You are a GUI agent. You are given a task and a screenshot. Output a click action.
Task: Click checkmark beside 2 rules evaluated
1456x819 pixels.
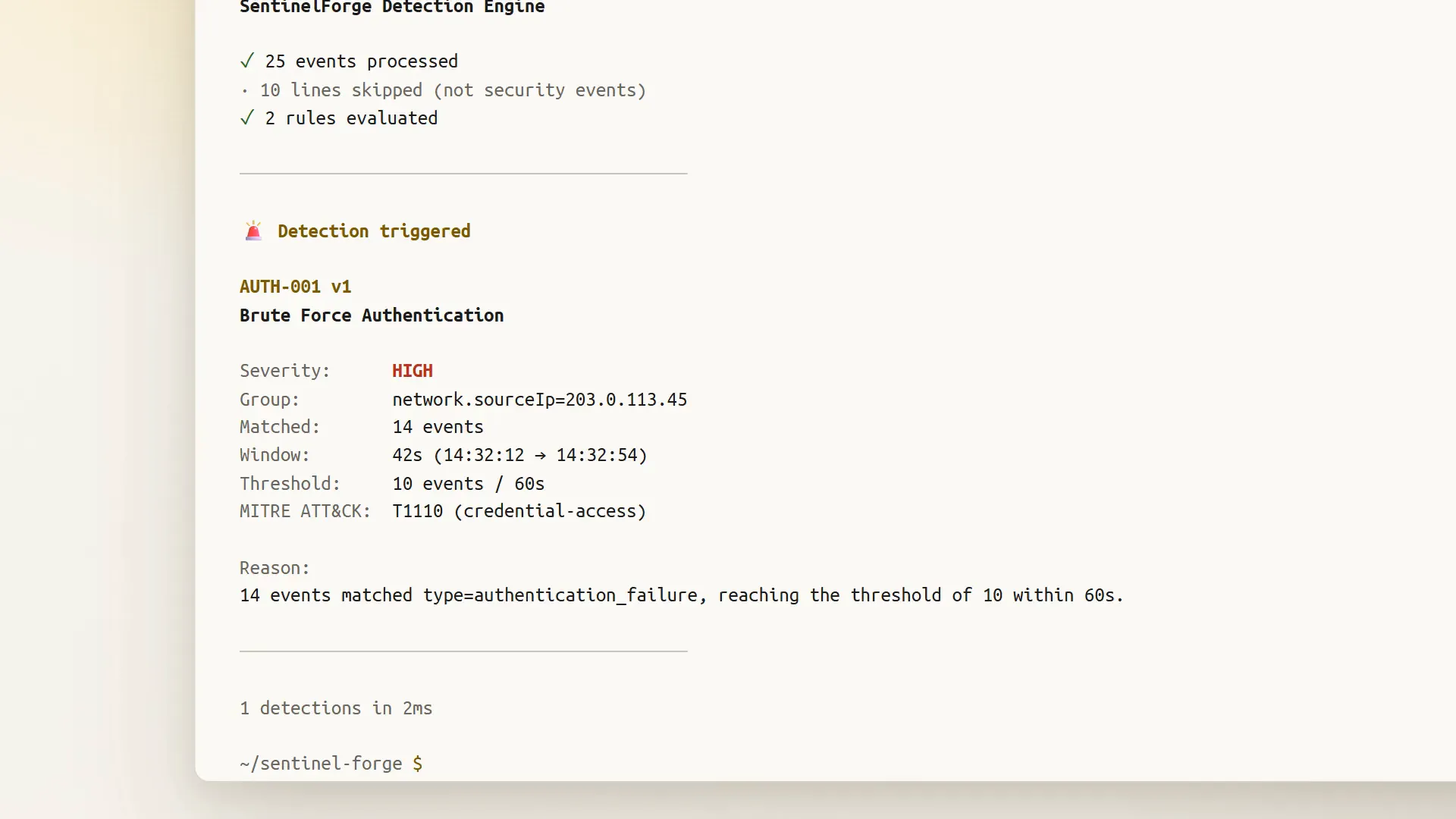pyautogui.click(x=247, y=118)
